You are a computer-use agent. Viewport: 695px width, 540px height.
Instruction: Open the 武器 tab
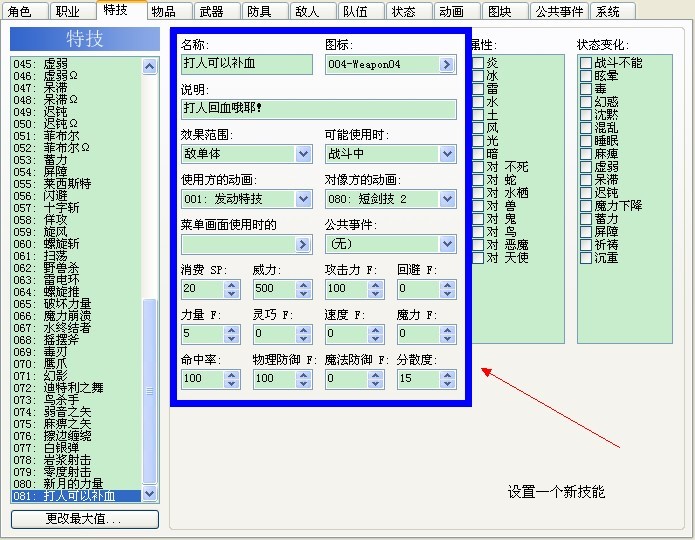pyautogui.click(x=217, y=11)
